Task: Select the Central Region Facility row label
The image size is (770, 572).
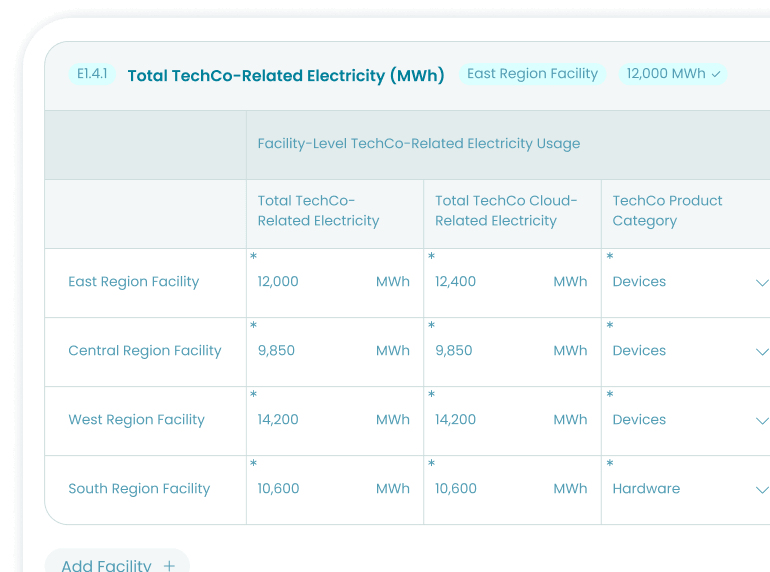Action: [x=145, y=351]
